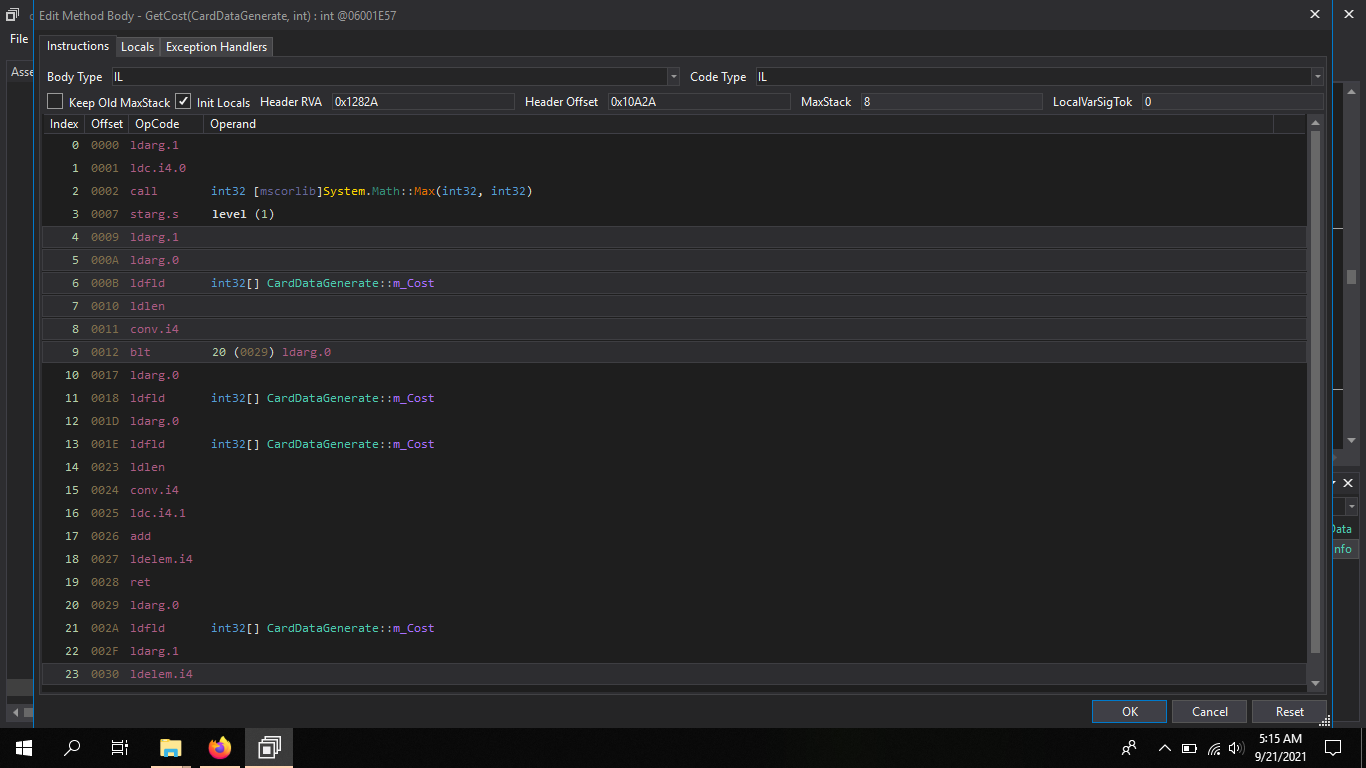Open the Exception Handlers tab
This screenshot has width=1366, height=768.
click(x=216, y=47)
